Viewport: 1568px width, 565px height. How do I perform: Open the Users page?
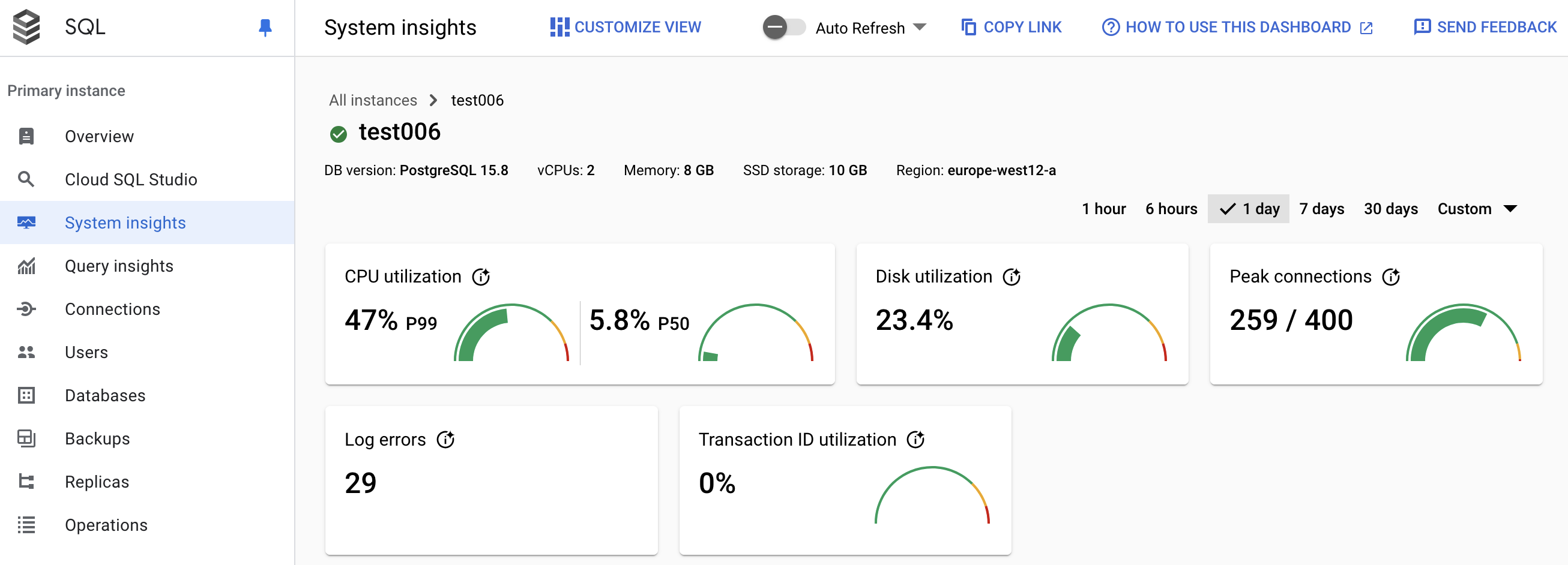(146, 352)
